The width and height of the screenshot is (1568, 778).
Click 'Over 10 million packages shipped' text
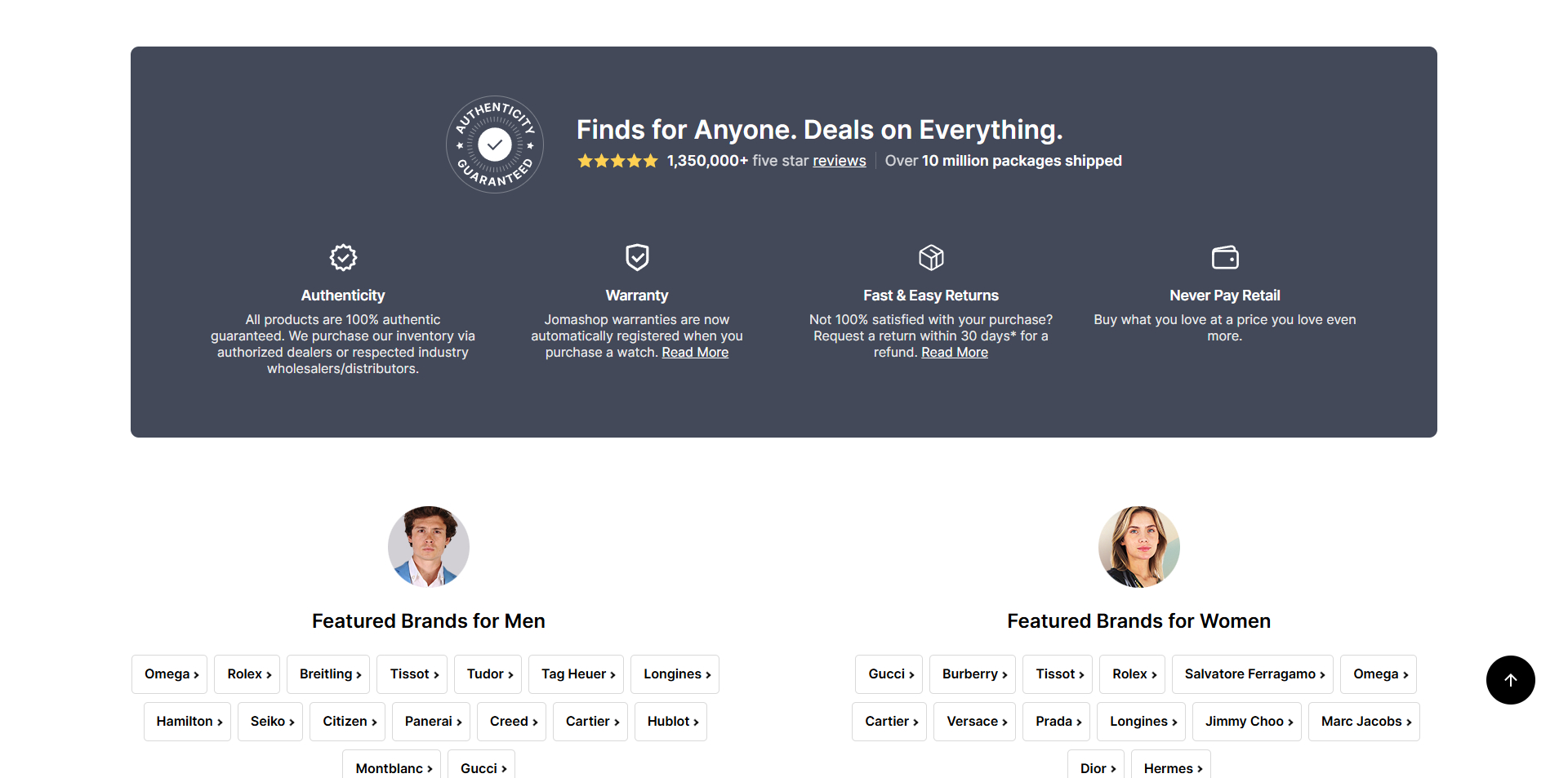coord(1004,161)
